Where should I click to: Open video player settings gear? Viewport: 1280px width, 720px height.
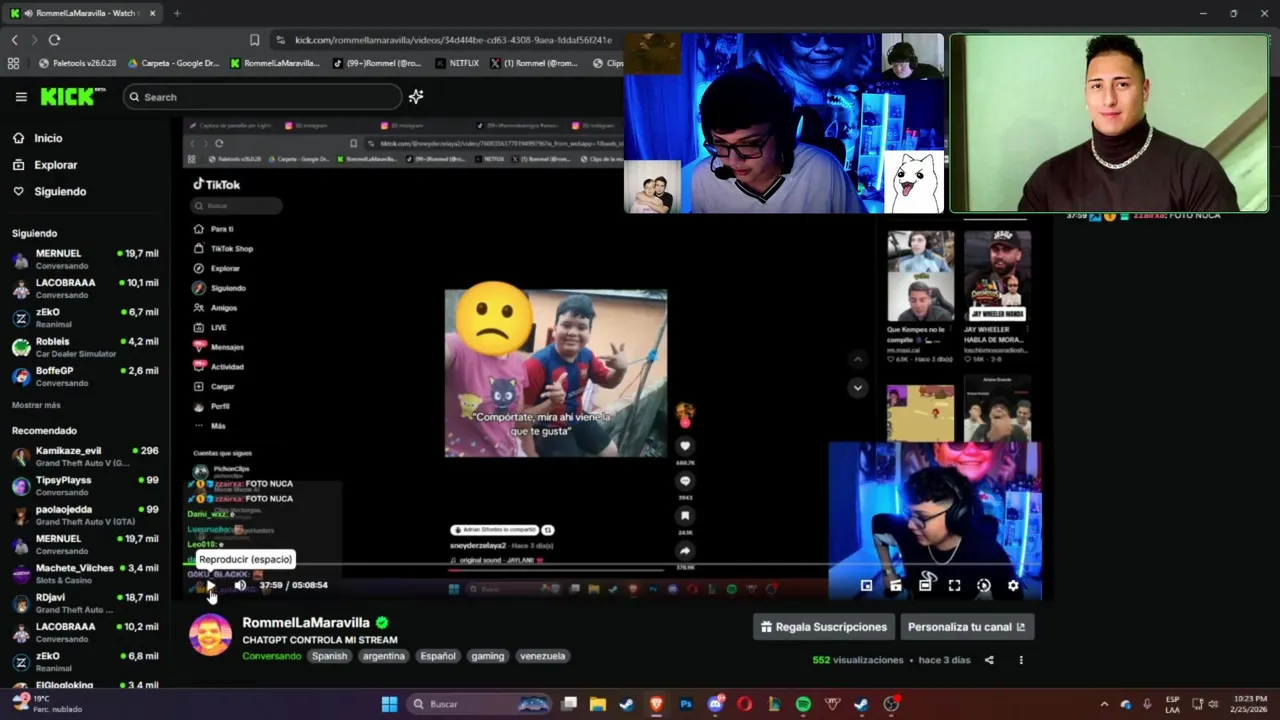pyautogui.click(x=1013, y=586)
